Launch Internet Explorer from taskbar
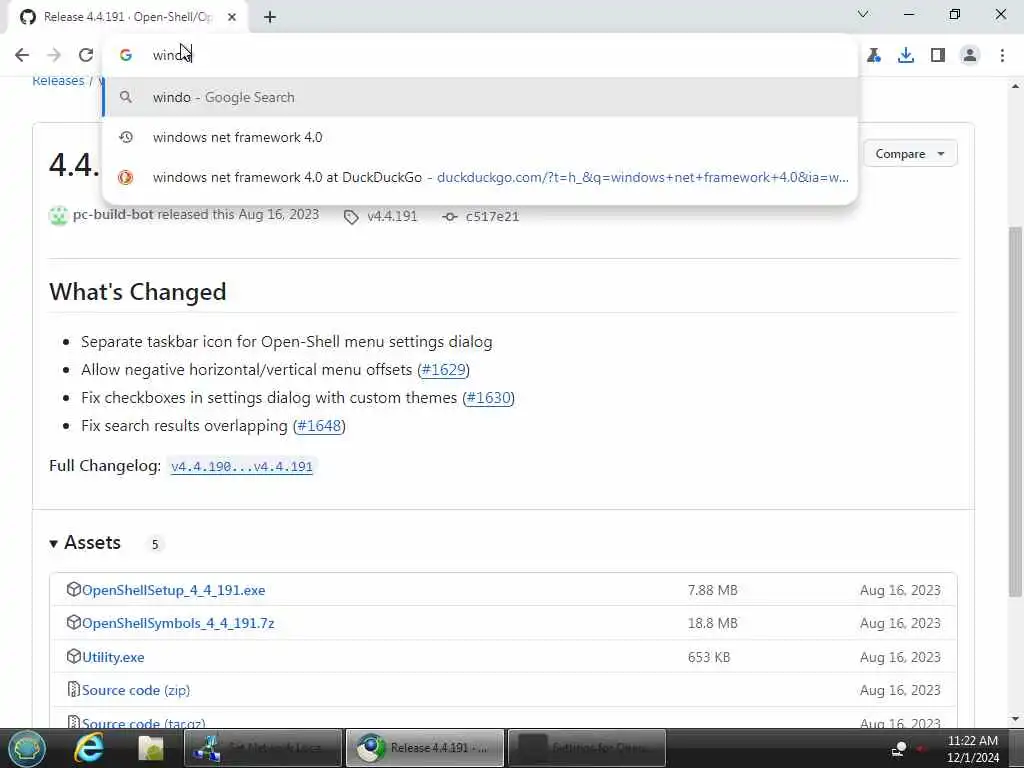Viewport: 1024px width, 768px height. click(88, 748)
